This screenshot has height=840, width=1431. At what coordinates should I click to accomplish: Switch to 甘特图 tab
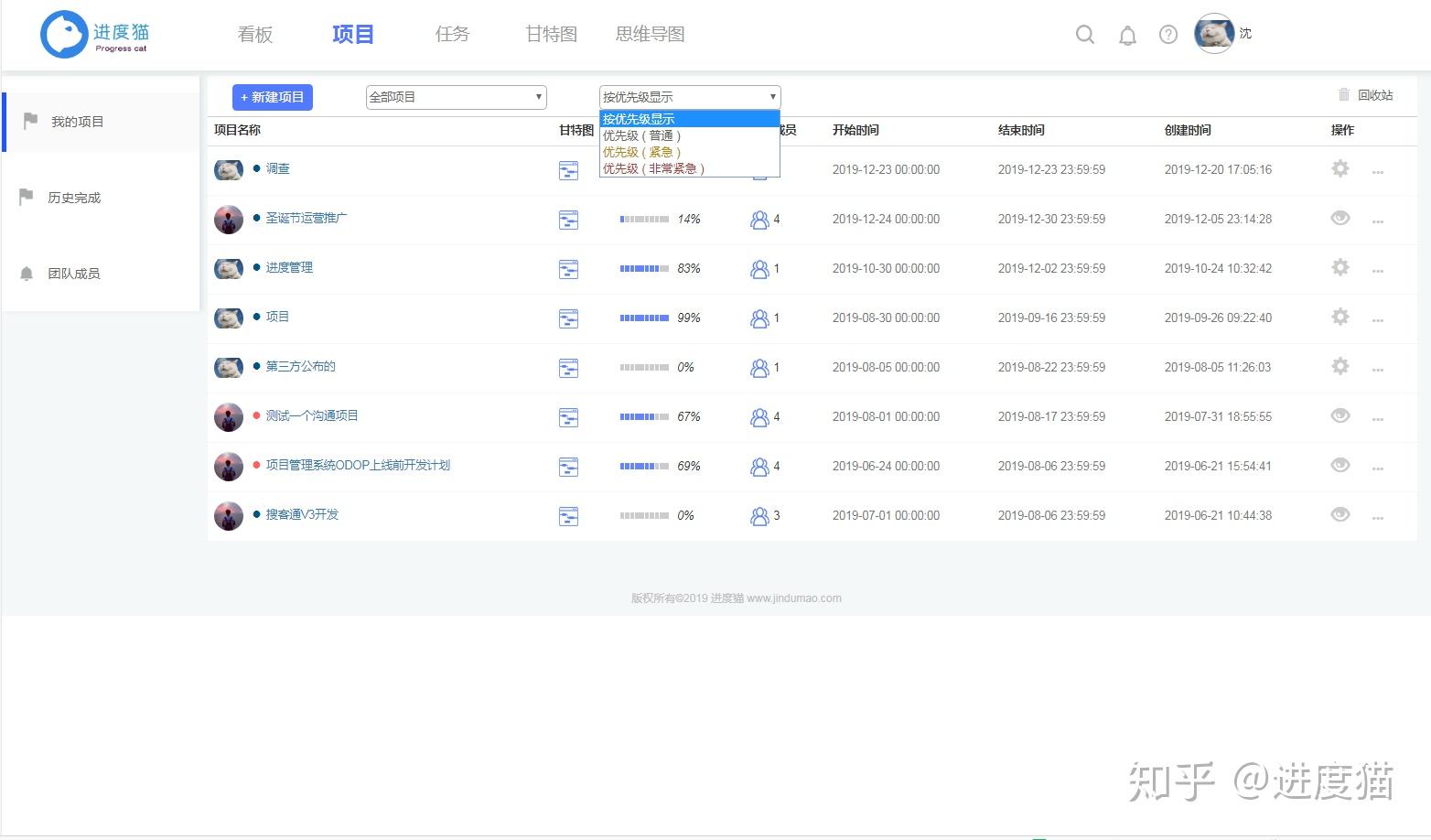coord(551,35)
